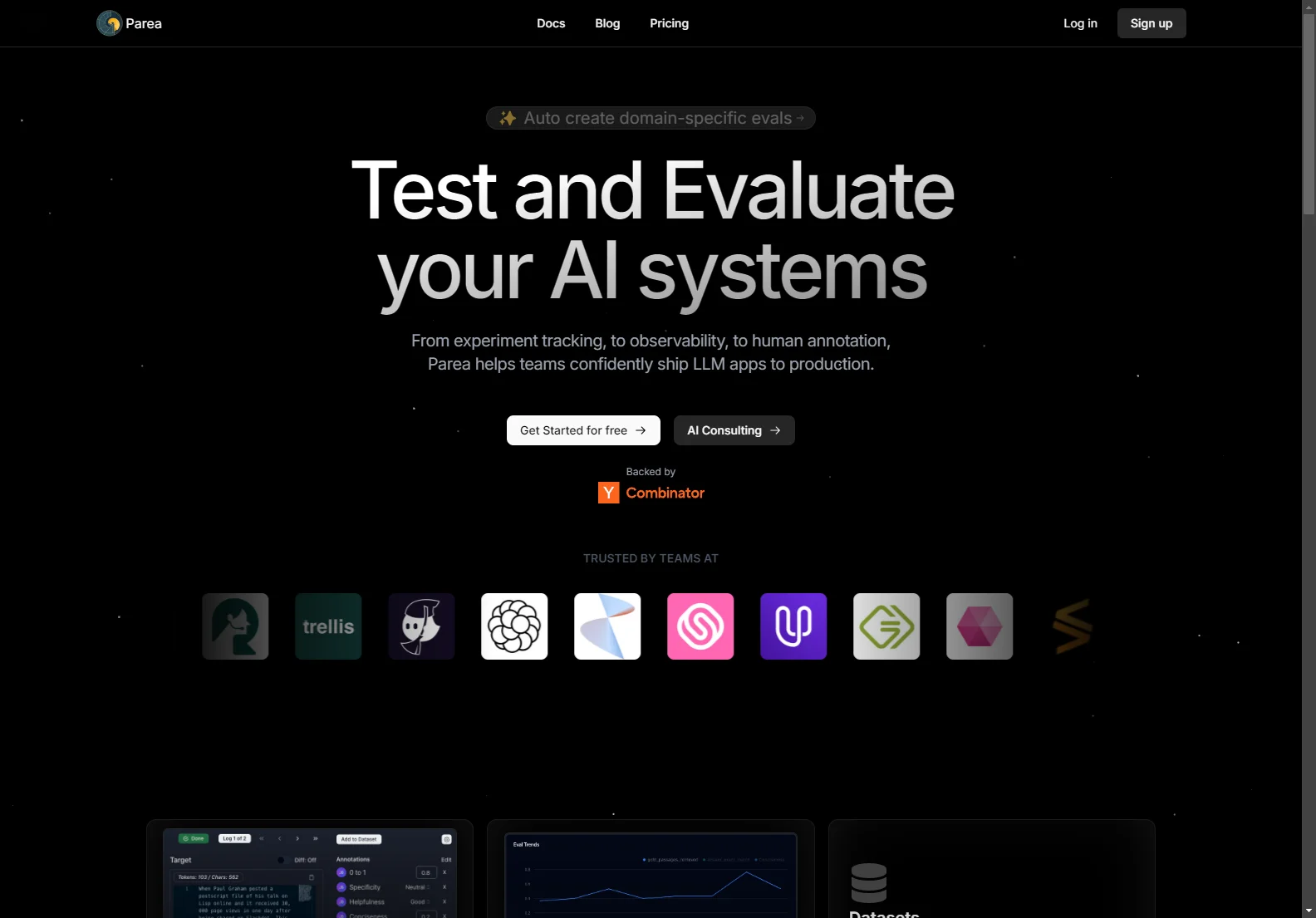This screenshot has width=1316, height=918.
Task: Click the Edit link beside Annotations
Action: pyautogui.click(x=446, y=860)
